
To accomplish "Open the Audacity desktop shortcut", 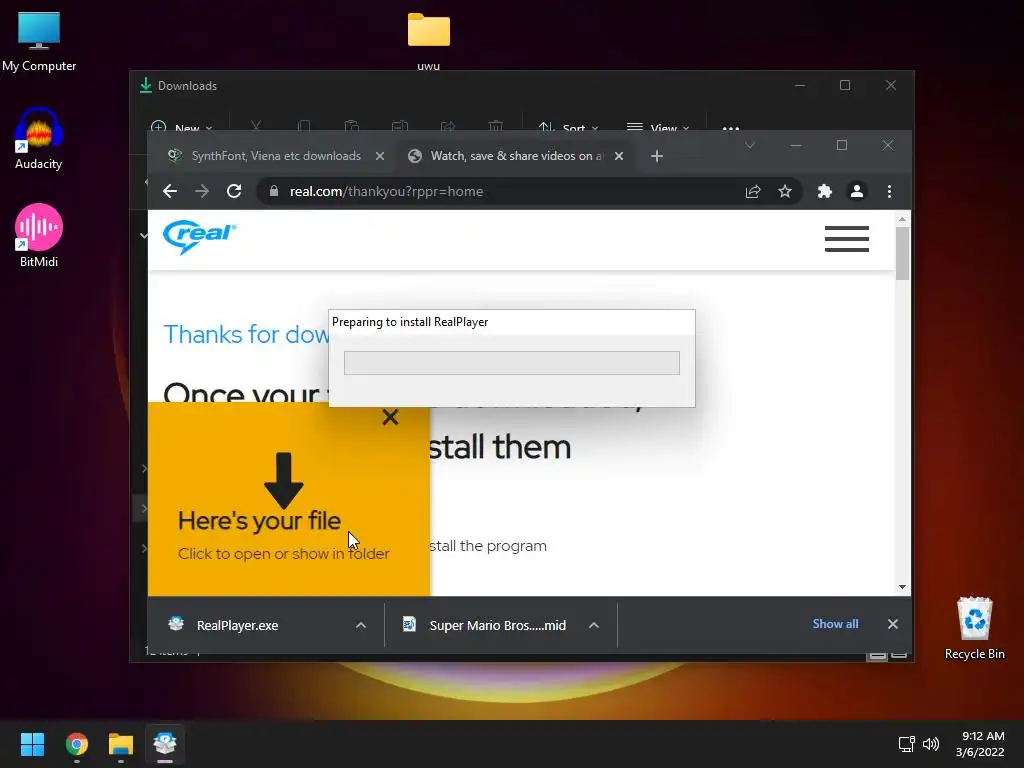I will tap(39, 139).
